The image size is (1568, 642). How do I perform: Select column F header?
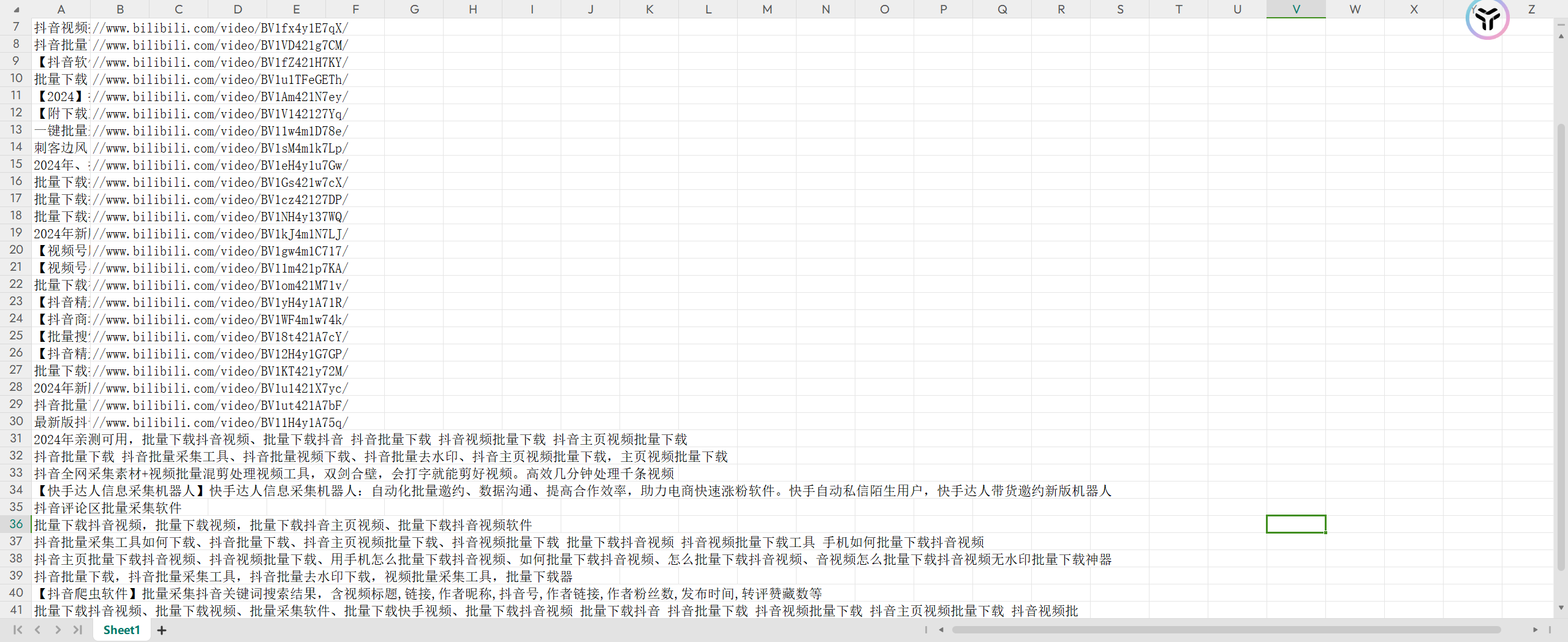tap(355, 9)
